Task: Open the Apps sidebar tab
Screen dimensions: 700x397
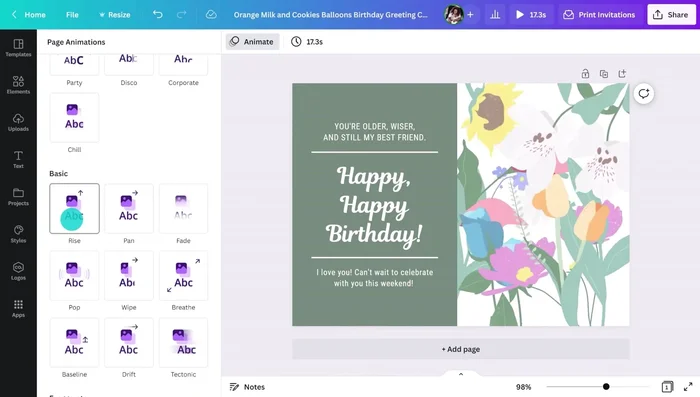Action: (x=18, y=308)
